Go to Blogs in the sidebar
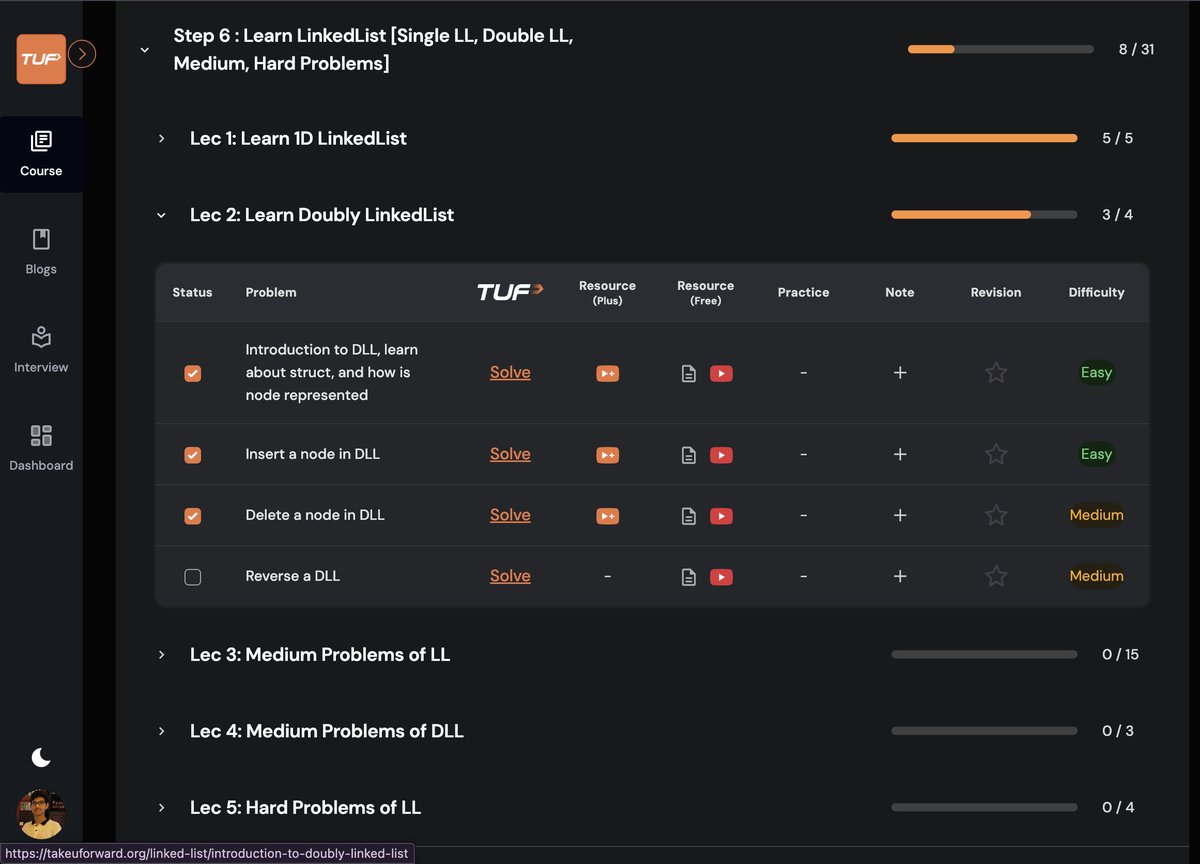1200x864 pixels. click(x=41, y=252)
